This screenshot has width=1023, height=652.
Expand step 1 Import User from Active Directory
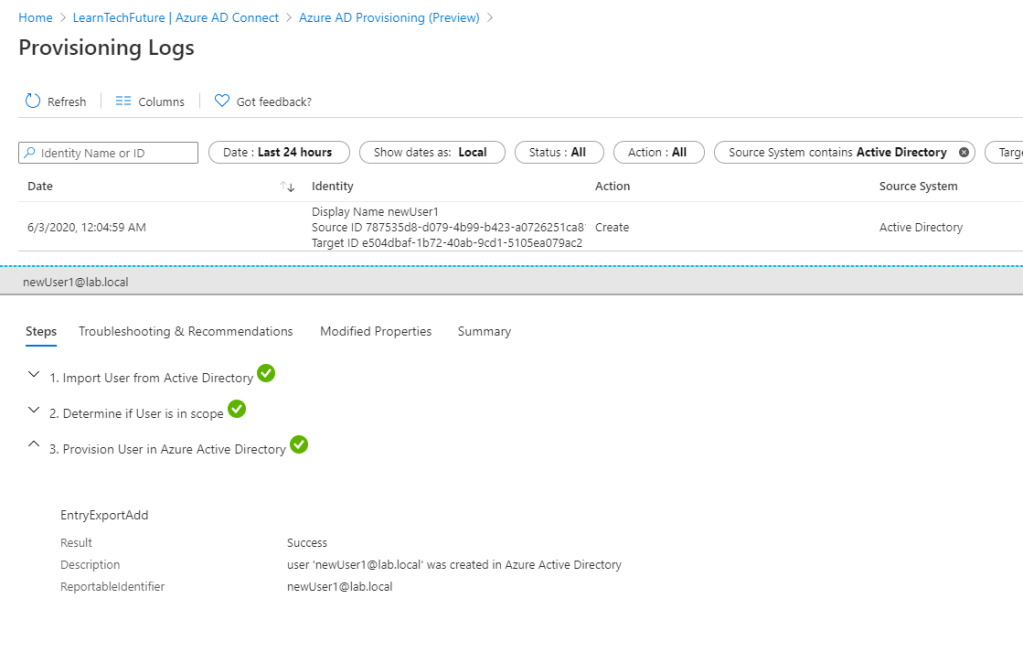34,374
